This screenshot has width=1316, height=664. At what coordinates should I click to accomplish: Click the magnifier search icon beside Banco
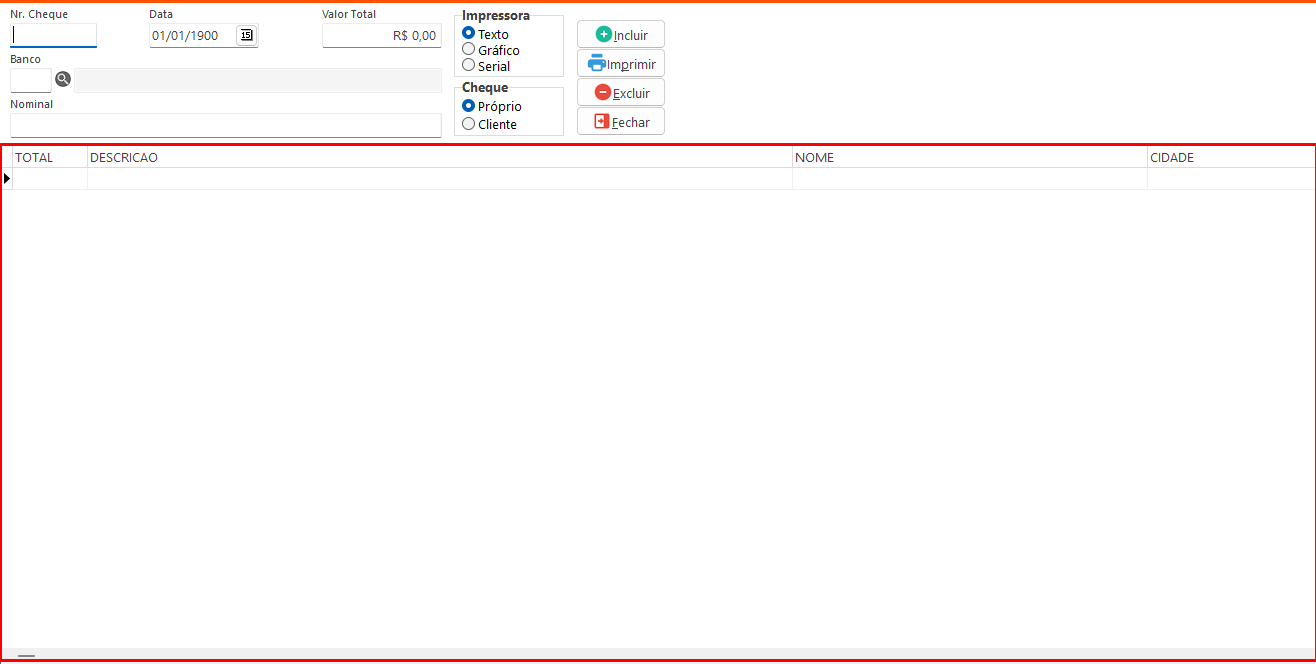(x=63, y=79)
